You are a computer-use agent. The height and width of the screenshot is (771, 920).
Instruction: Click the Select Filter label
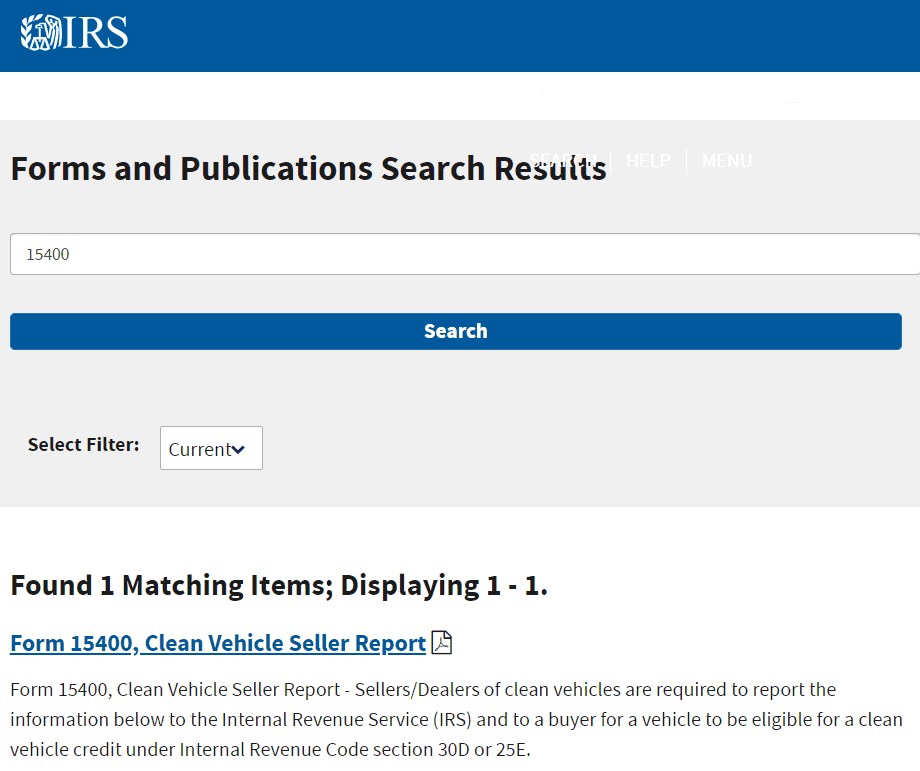click(84, 444)
